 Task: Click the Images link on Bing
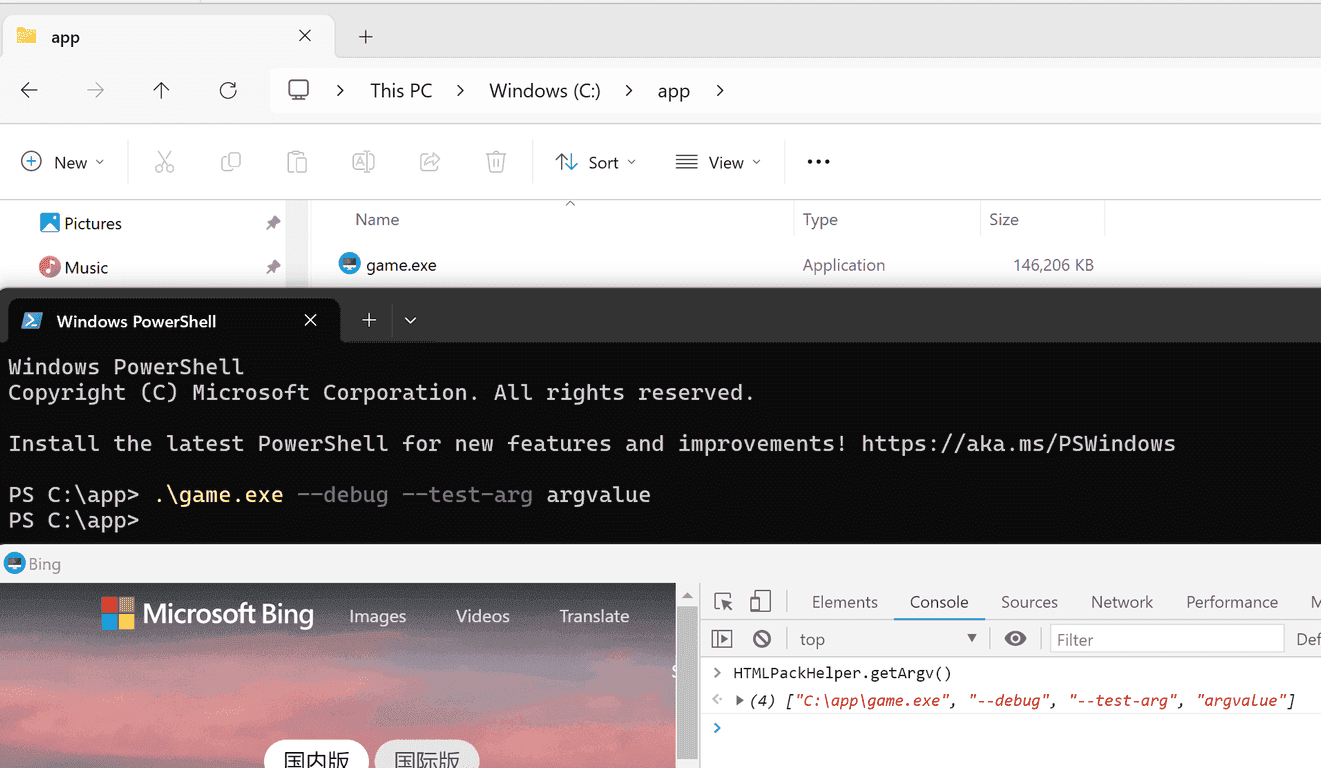tap(377, 616)
